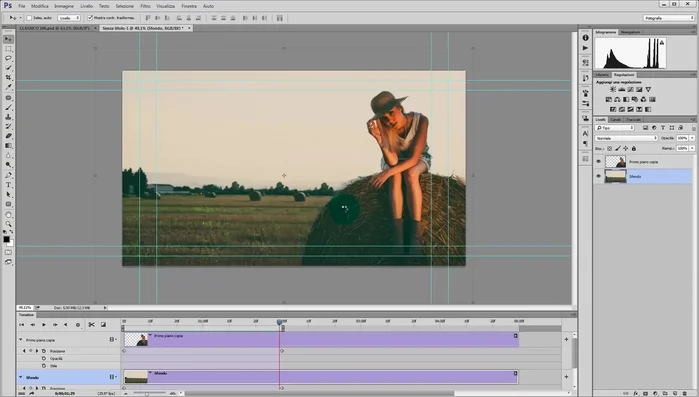Select the Brush tool in the toolbox
699x397 pixels.
coord(8,107)
